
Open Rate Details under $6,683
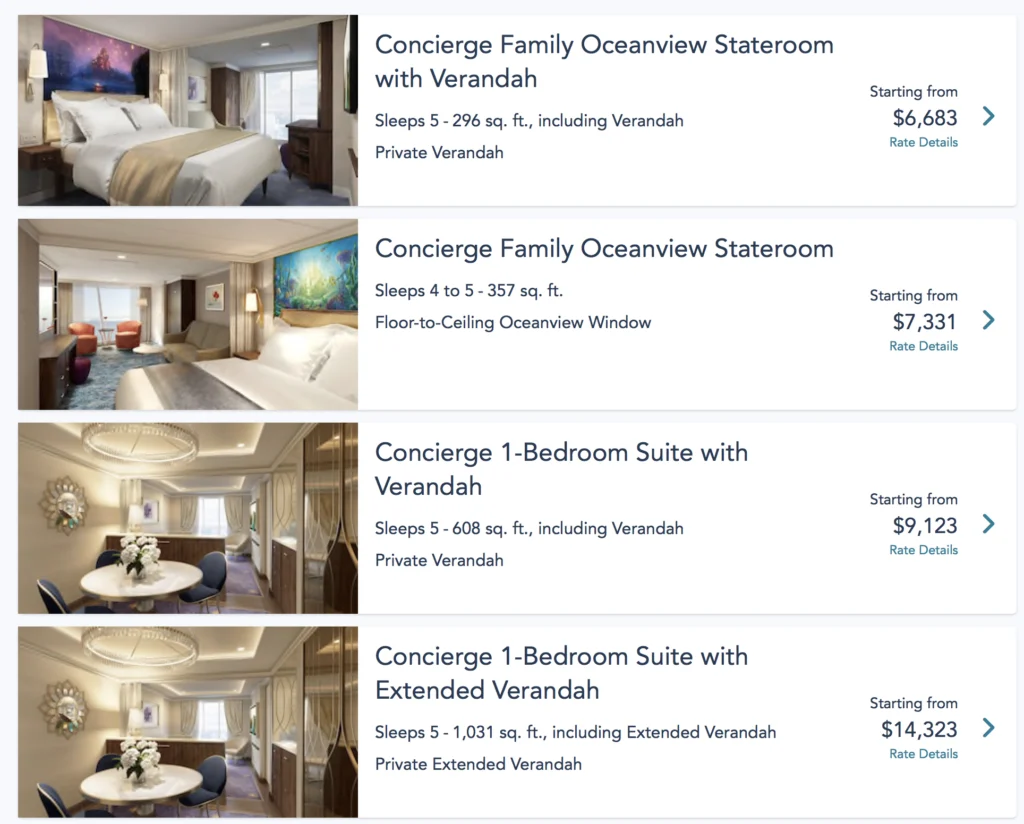pyautogui.click(x=923, y=142)
